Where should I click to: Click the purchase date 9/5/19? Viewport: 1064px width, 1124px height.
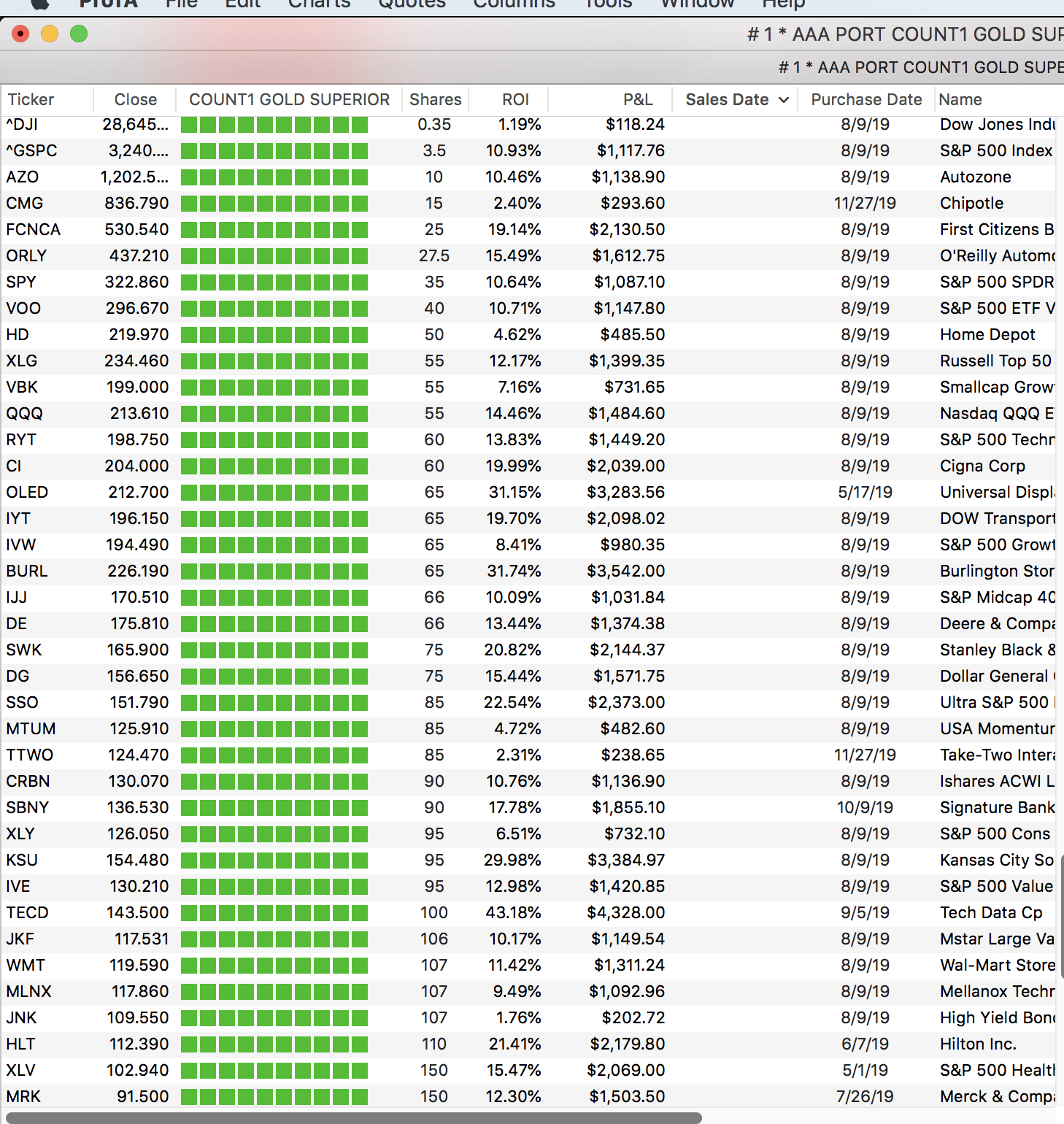(866, 912)
